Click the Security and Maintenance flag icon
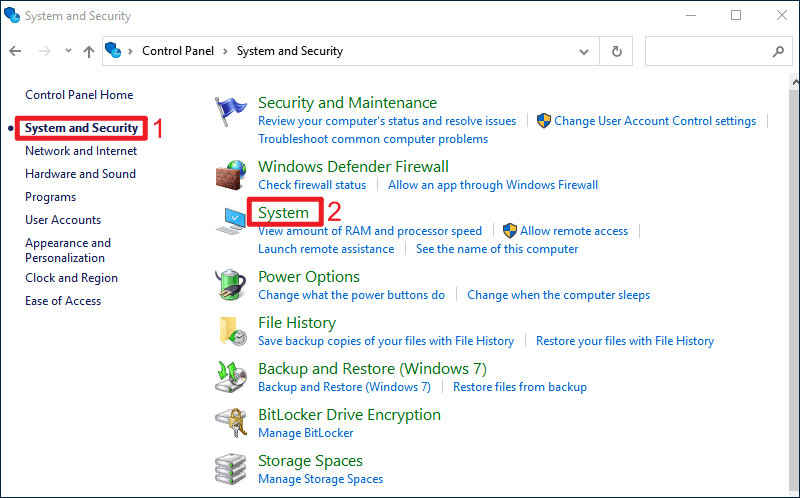Viewport: 800px width, 498px height. (230, 112)
